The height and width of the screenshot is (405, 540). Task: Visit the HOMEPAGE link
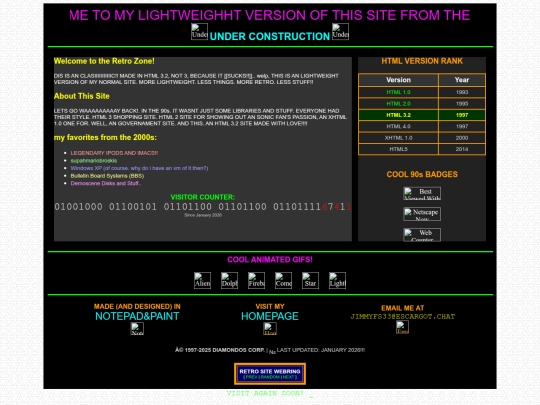[270, 316]
